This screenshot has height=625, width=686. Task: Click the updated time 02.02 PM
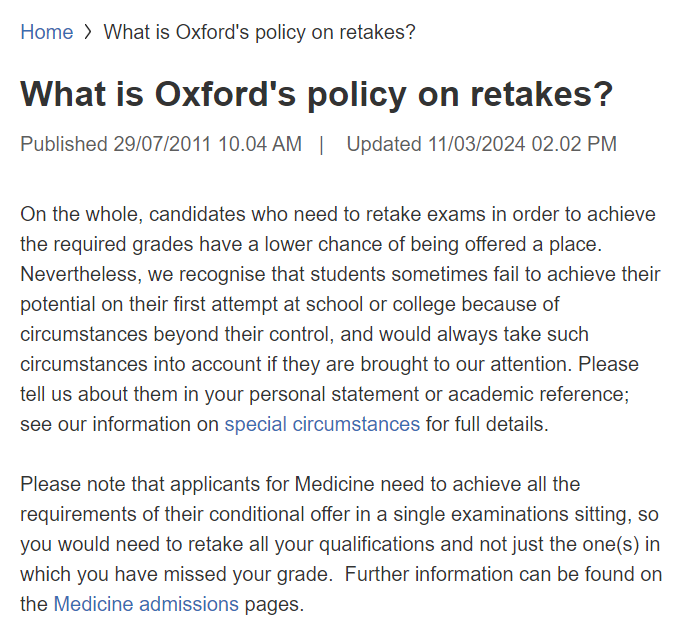click(x=574, y=144)
